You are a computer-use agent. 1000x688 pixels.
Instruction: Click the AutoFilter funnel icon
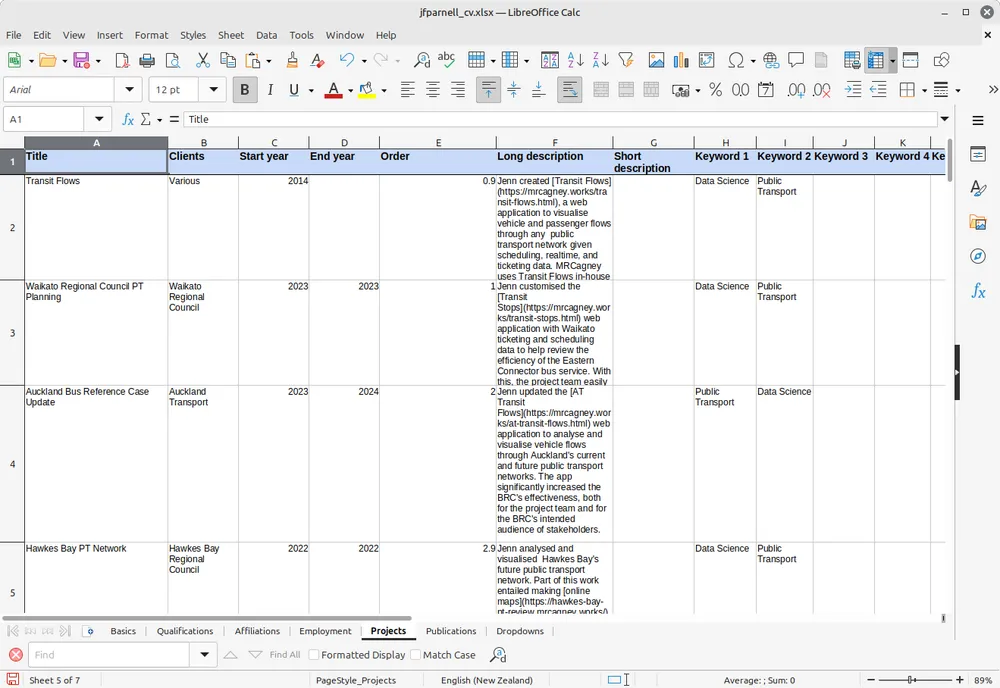click(x=626, y=61)
